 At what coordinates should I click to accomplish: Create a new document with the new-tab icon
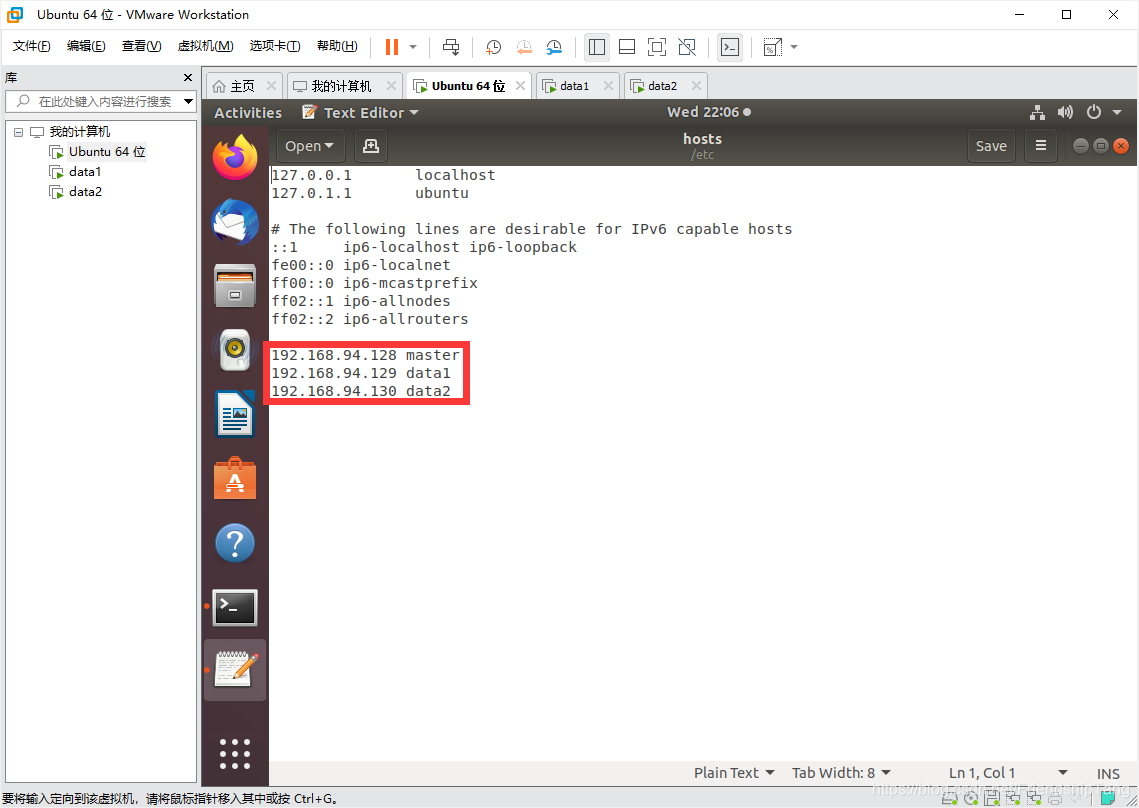tap(370, 146)
